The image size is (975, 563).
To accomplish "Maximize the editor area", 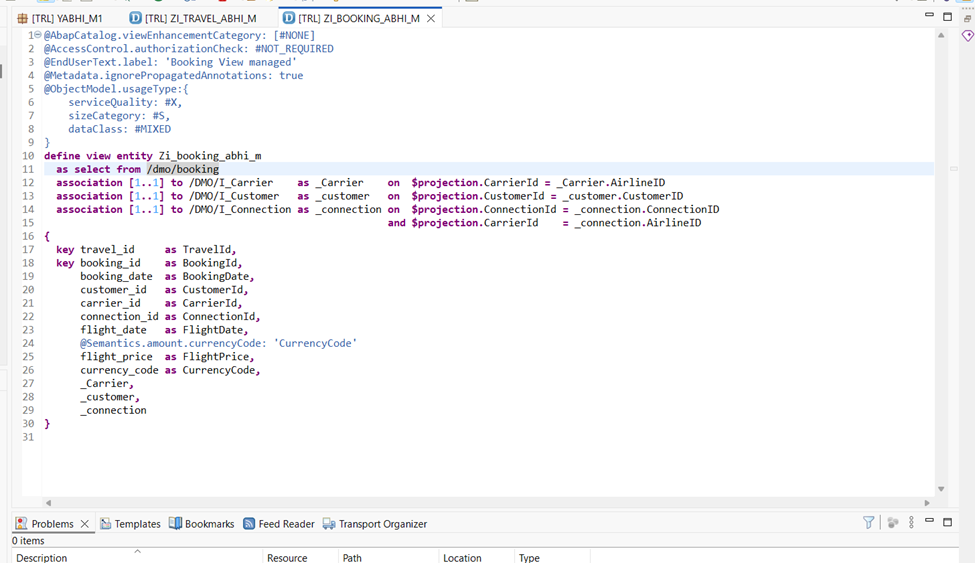I will click(948, 17).
